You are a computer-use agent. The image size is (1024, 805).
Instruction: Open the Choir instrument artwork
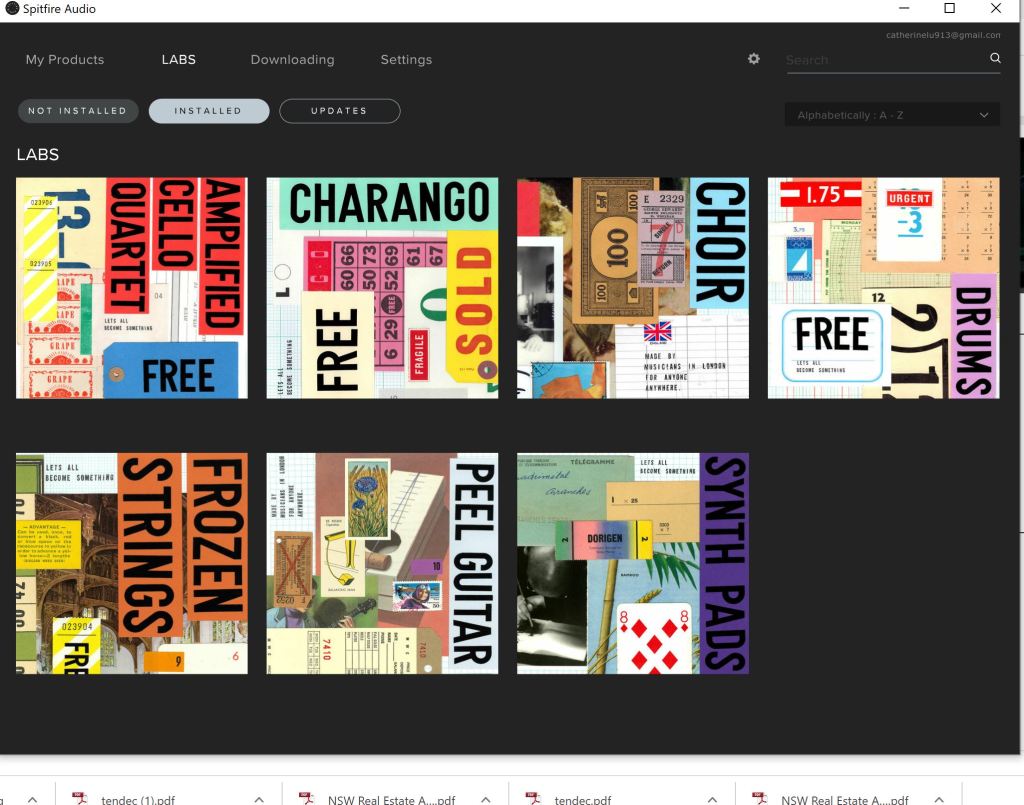pos(632,288)
